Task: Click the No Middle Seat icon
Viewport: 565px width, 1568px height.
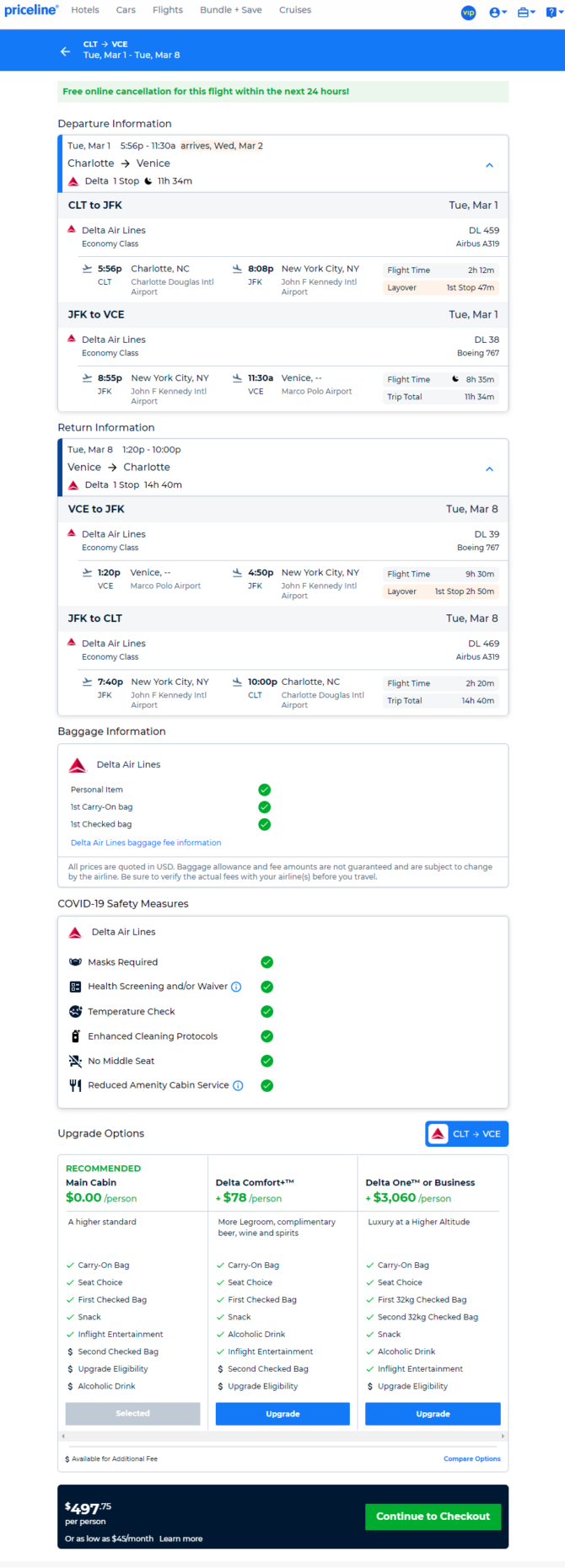Action: tap(75, 1061)
